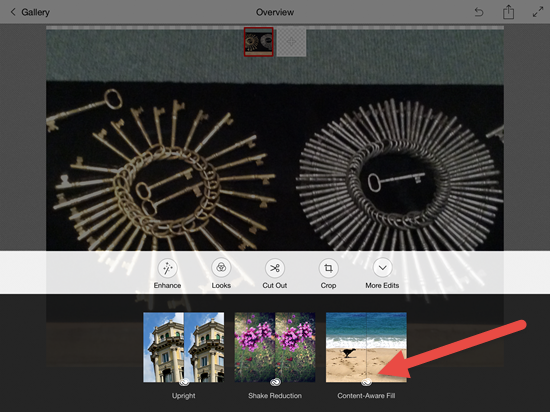Viewport: 550px width, 412px height.
Task: Open the share export icon
Action: [508, 12]
